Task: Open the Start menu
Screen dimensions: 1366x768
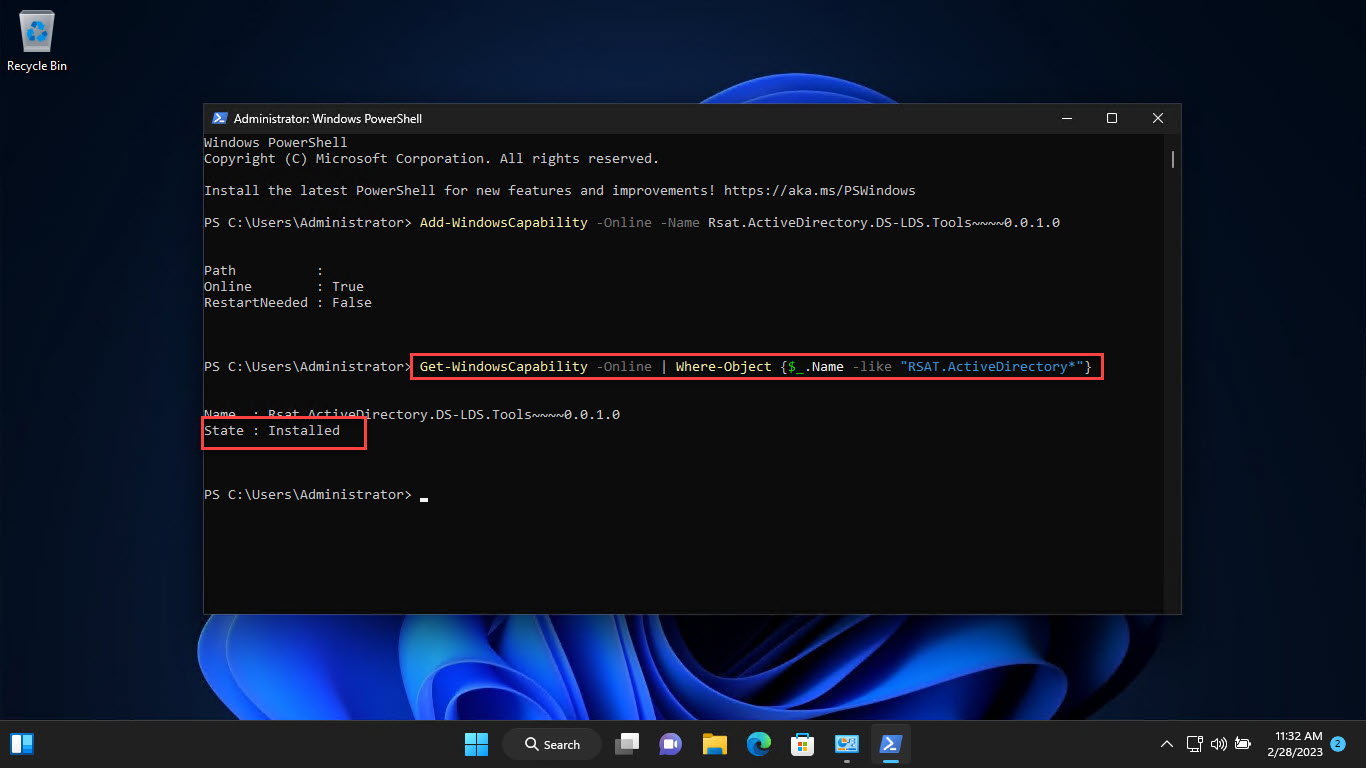Action: (476, 744)
